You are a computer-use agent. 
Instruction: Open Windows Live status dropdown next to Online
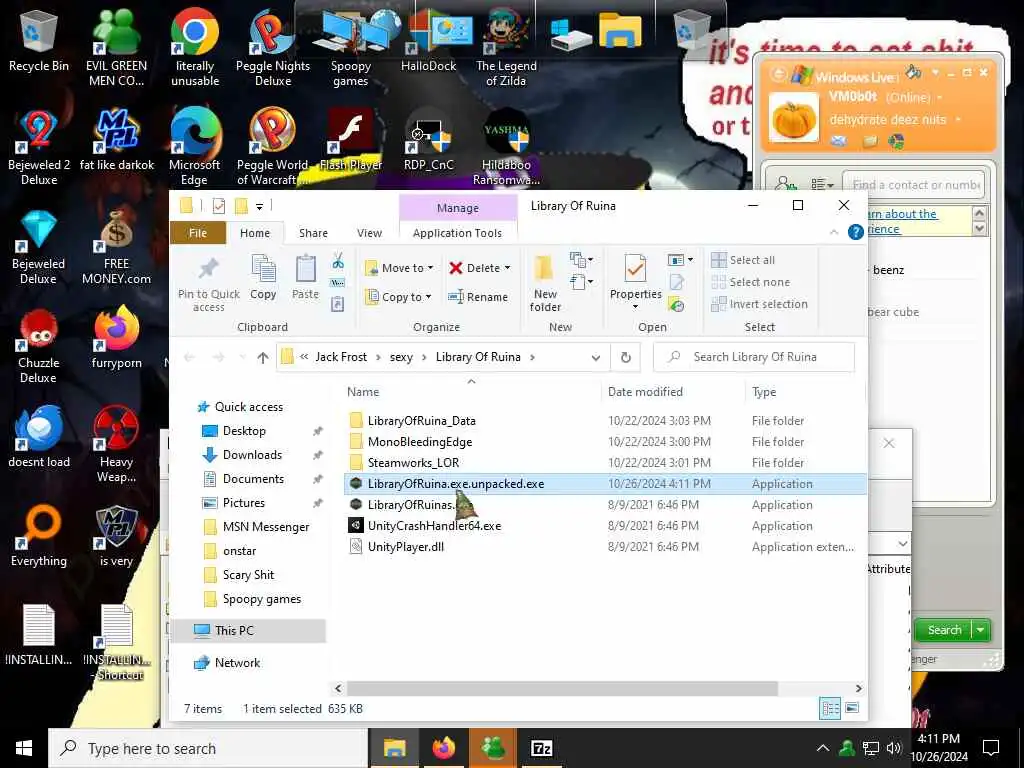click(940, 97)
